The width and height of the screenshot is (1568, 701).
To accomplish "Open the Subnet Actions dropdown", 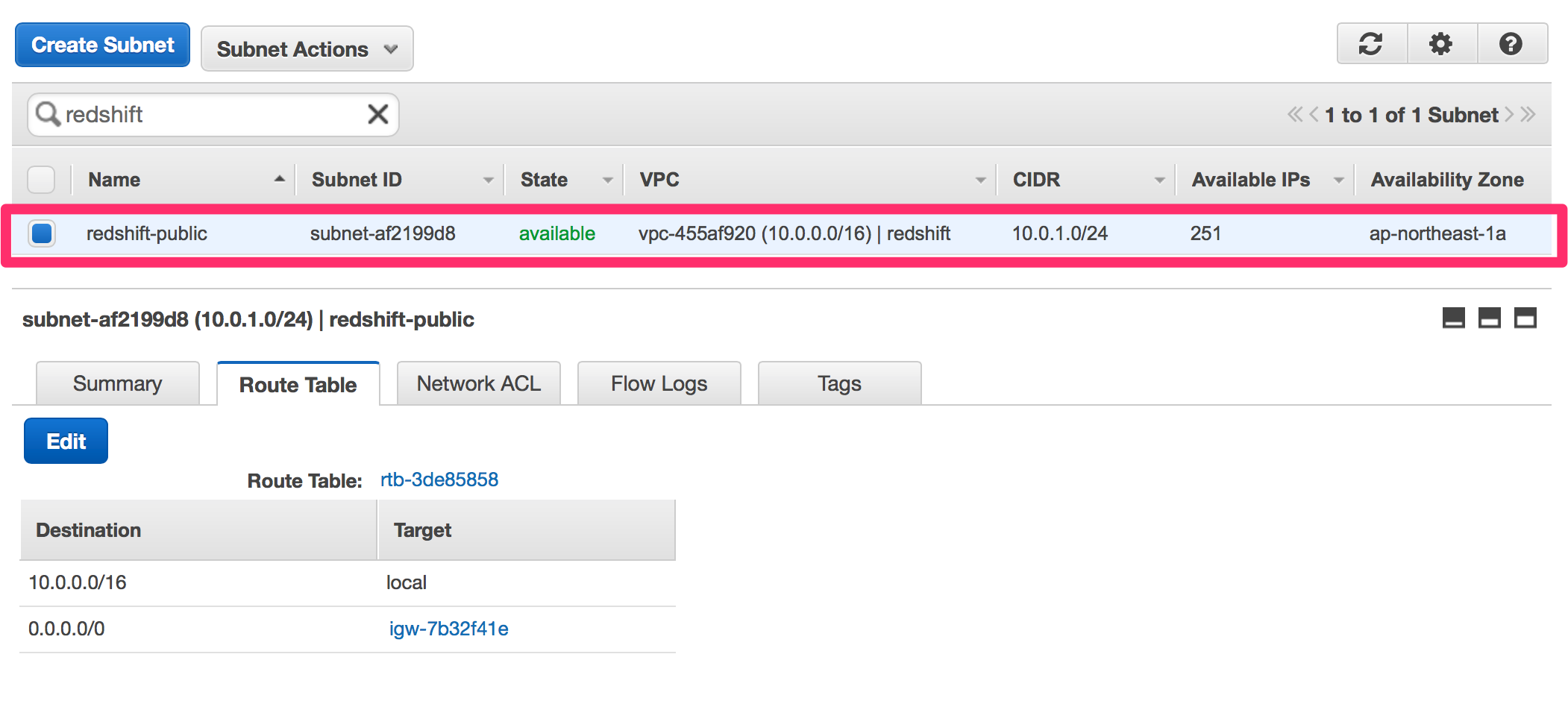I will pos(307,48).
